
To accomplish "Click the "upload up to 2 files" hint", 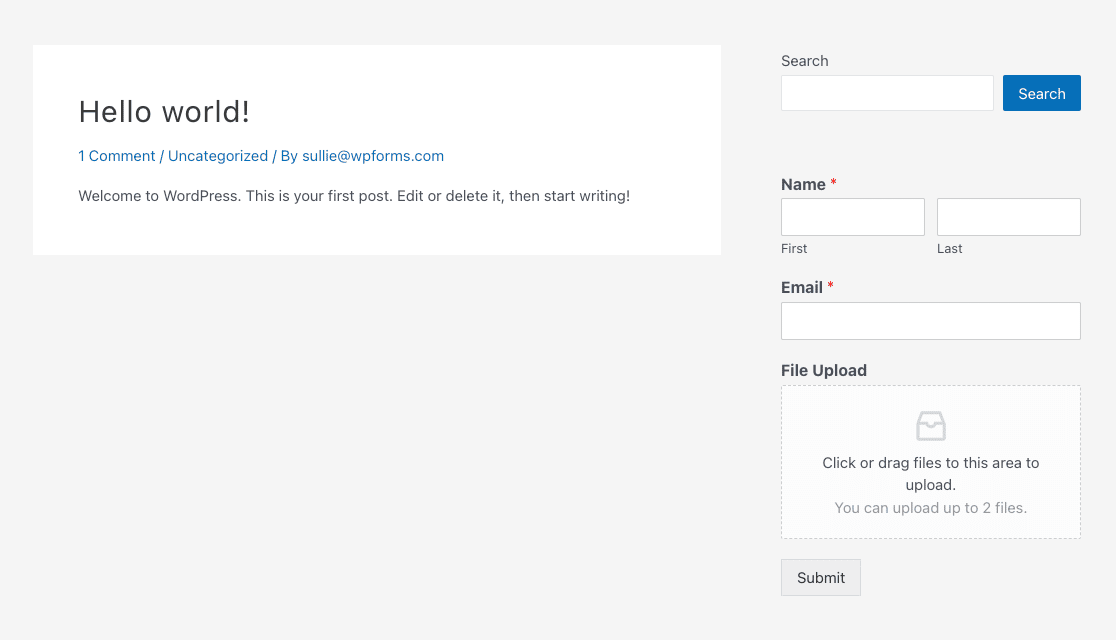I will [930, 508].
